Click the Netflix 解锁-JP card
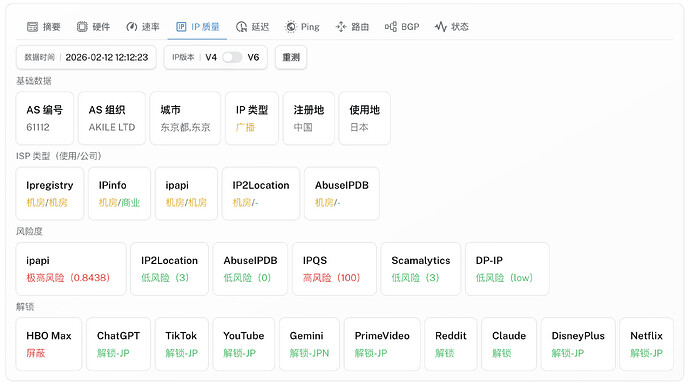This screenshot has height=385, width=690. [646, 344]
